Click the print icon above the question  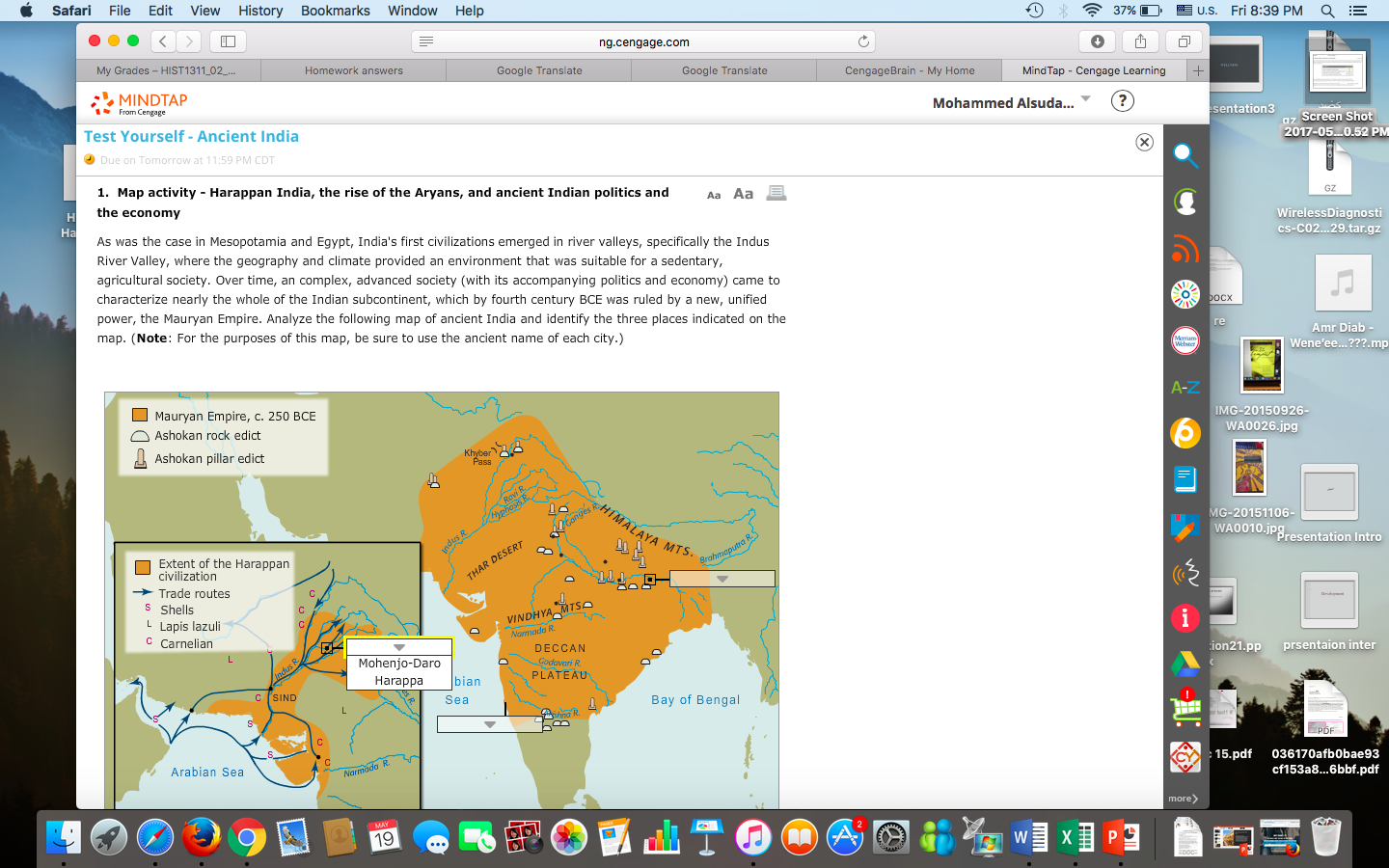click(x=776, y=193)
